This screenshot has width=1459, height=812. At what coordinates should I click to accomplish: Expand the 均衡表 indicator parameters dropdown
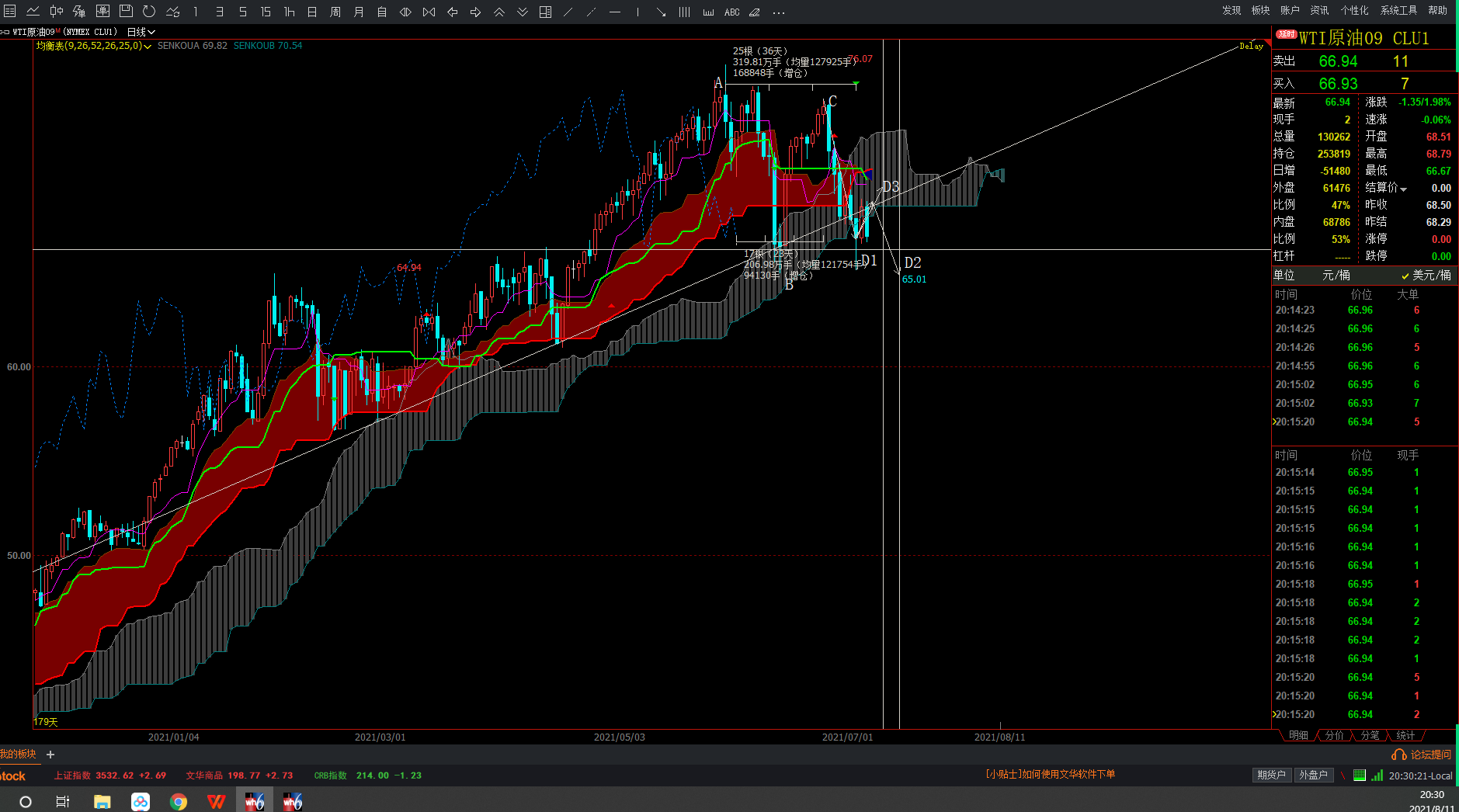click(148, 47)
